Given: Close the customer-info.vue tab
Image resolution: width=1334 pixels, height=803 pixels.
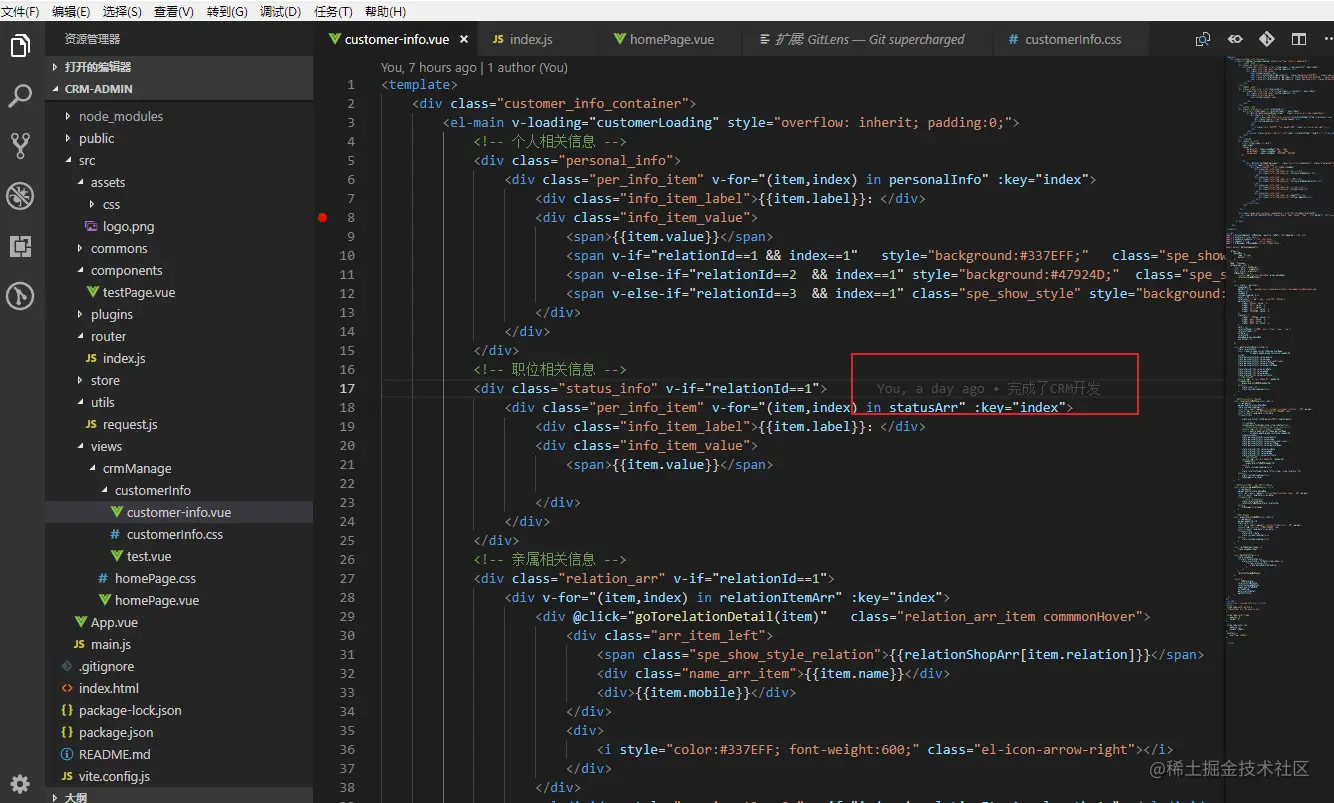Looking at the screenshot, I should [x=464, y=40].
